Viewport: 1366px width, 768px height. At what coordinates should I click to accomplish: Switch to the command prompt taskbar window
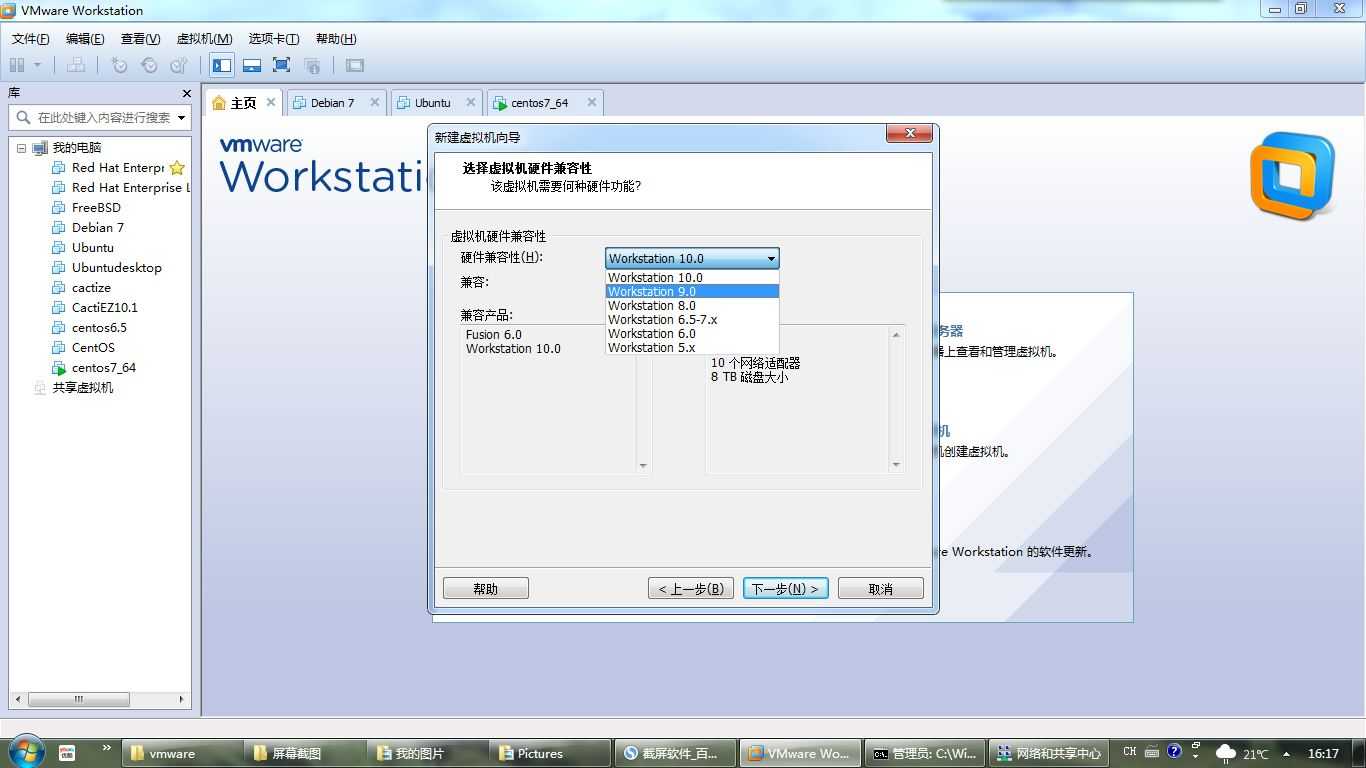click(926, 754)
